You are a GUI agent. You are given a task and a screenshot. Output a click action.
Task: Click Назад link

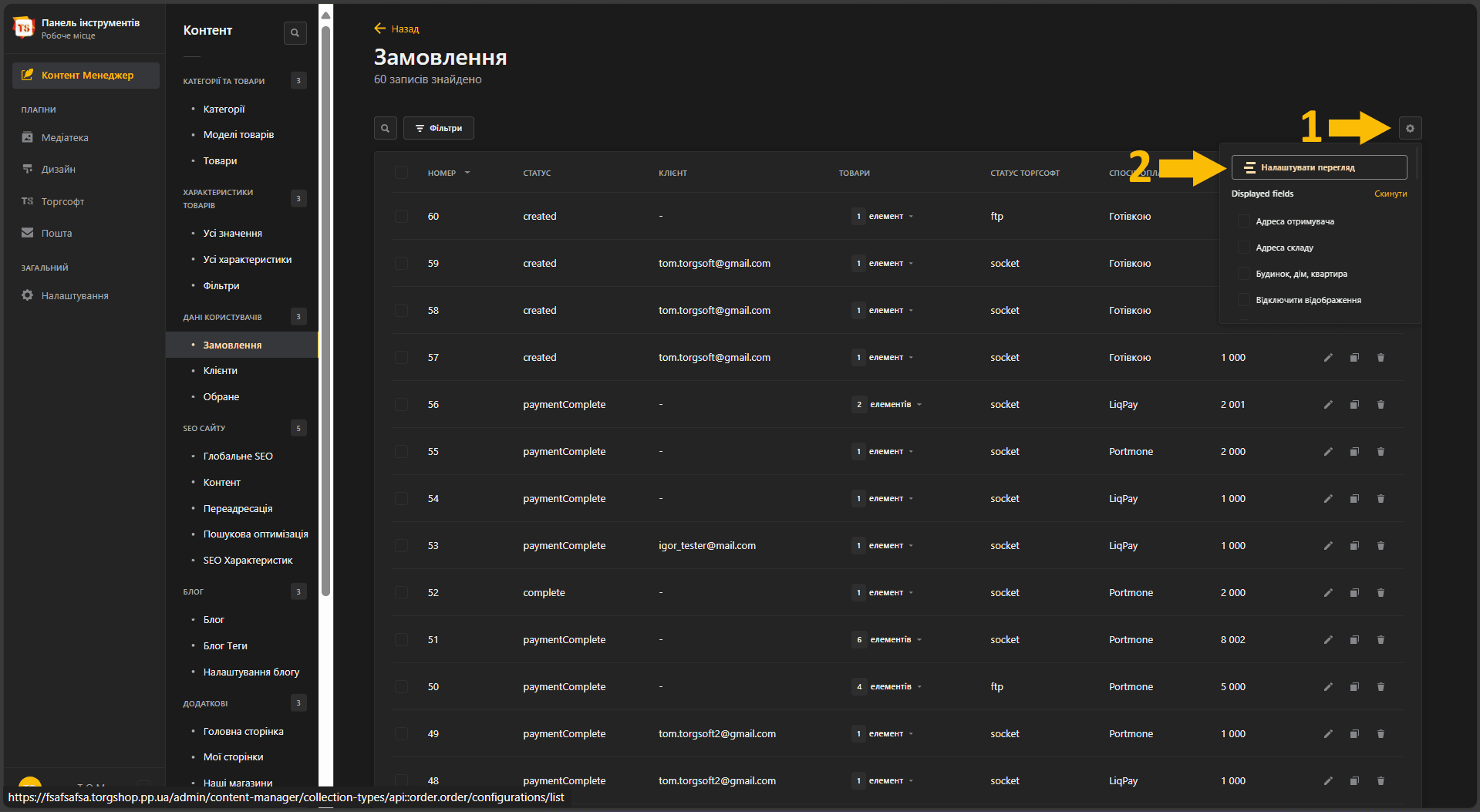[405, 29]
